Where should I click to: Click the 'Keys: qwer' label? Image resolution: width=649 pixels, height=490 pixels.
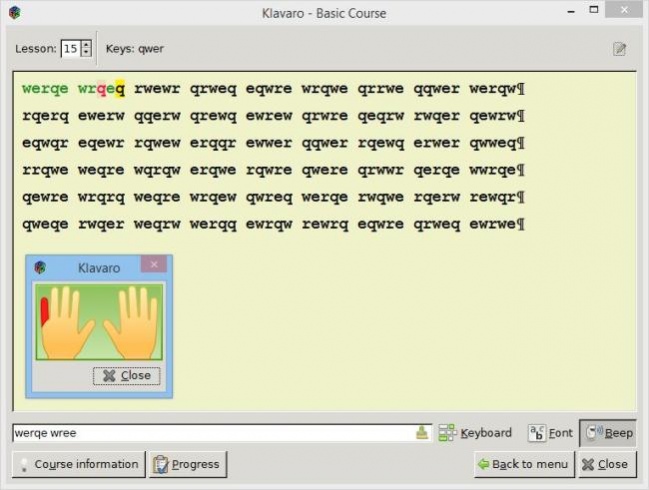(135, 49)
